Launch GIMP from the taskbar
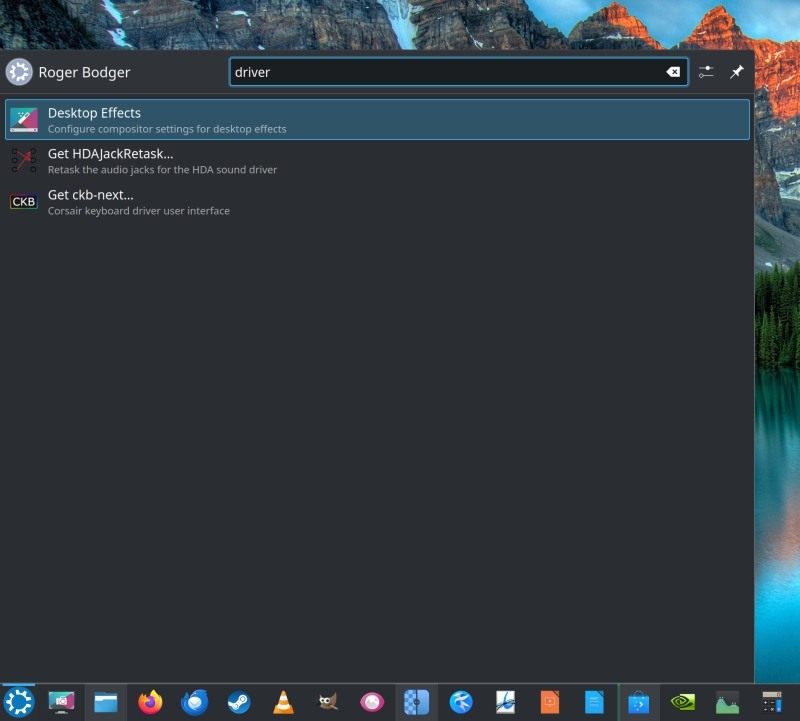 pos(327,702)
